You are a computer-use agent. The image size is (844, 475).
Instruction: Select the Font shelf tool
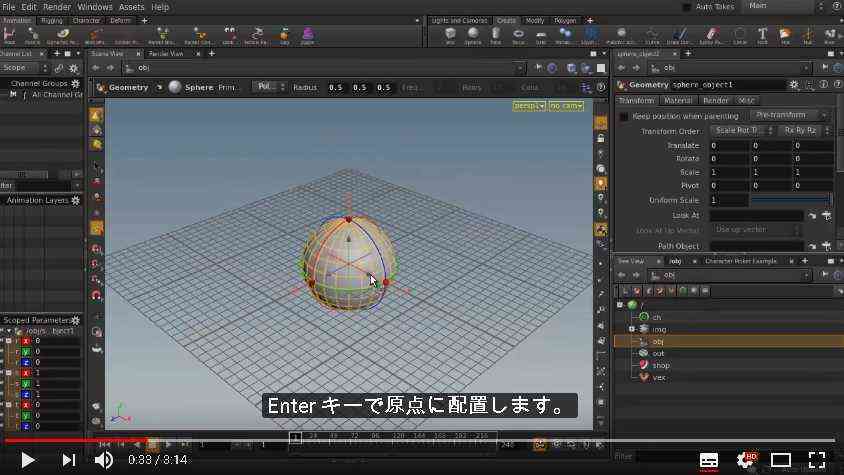(762, 36)
